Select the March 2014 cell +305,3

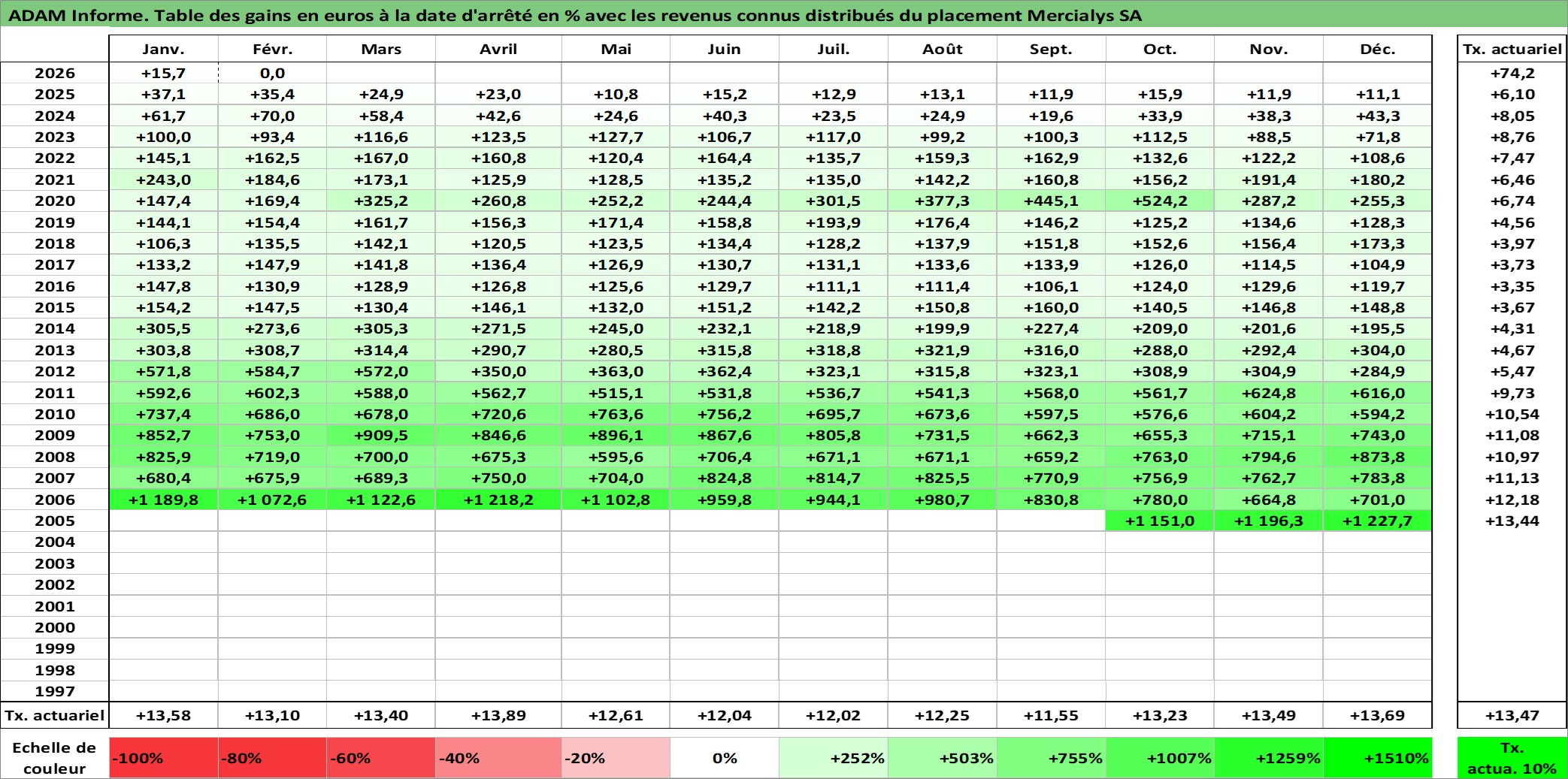pyautogui.click(x=380, y=328)
